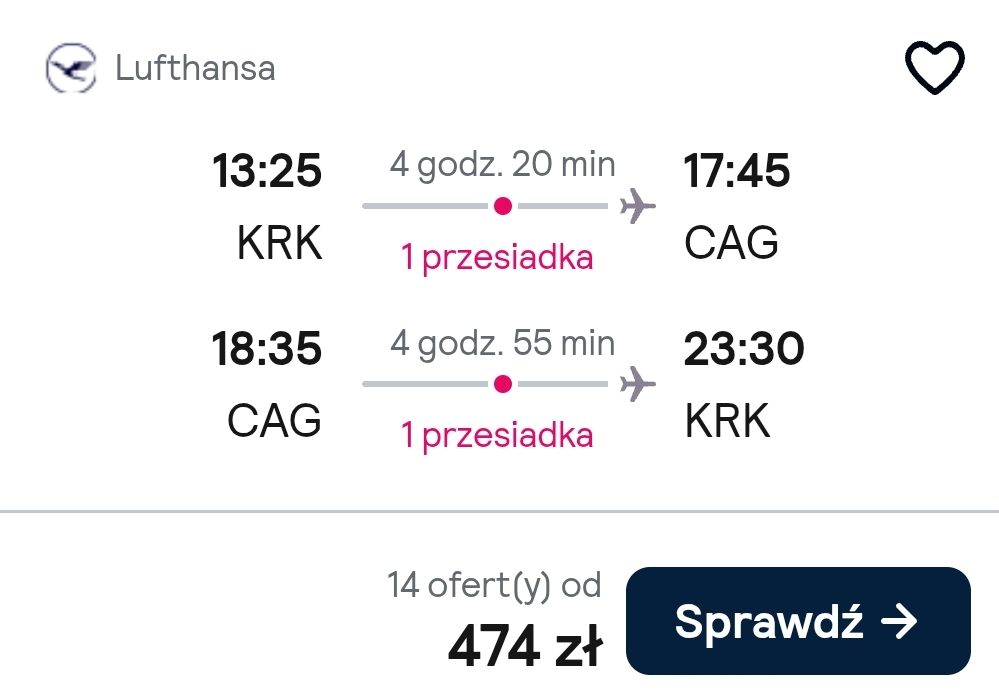999x699 pixels.
Task: Click outbound duration 4 godz. 20 min
Action: coord(503,165)
